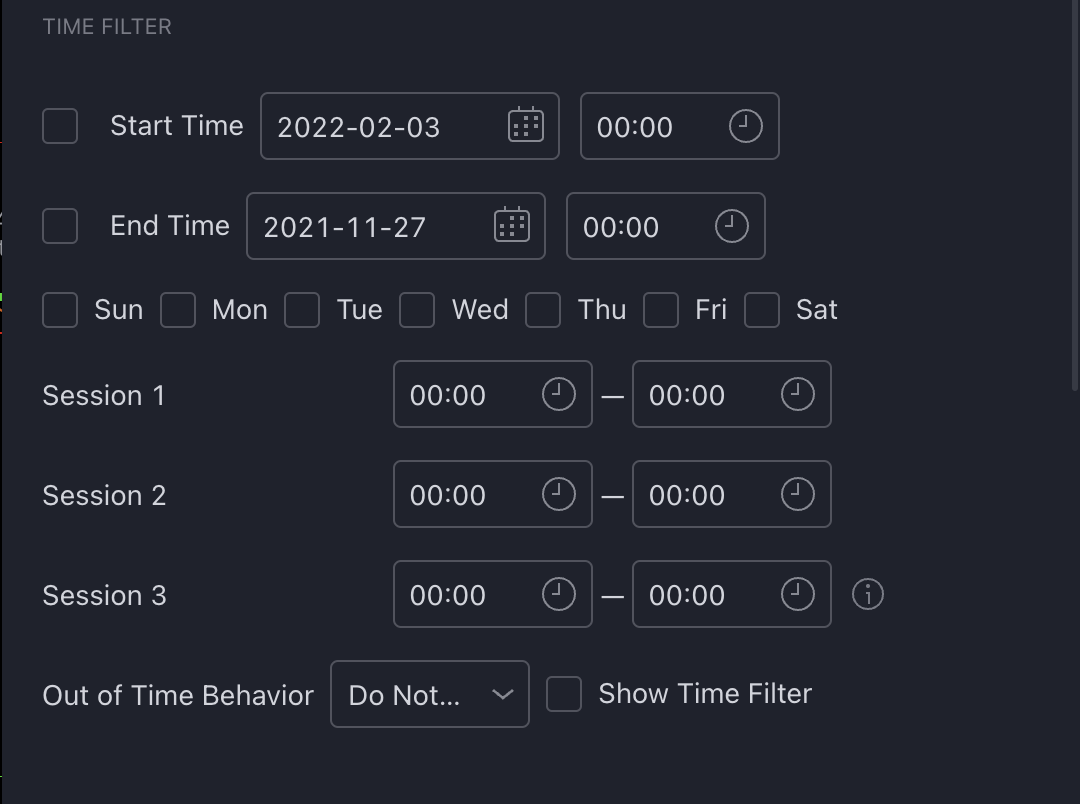Check the Wed weekday checkbox

coord(417,310)
